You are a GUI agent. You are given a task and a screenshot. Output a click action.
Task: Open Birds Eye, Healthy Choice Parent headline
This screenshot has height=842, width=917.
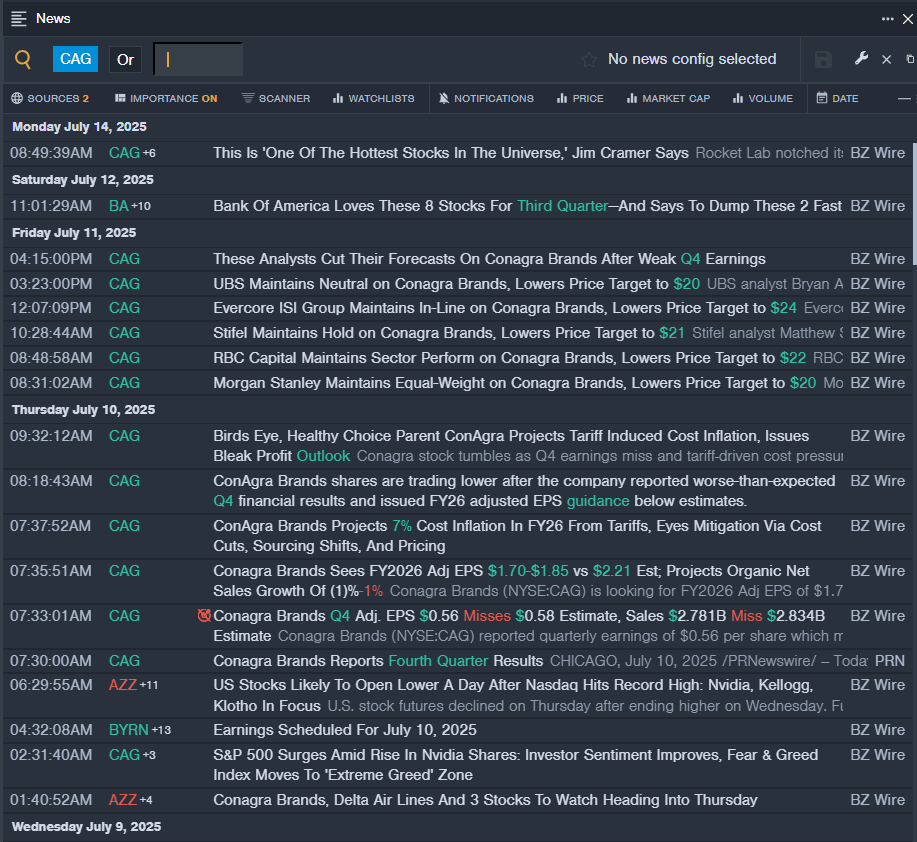coord(511,446)
